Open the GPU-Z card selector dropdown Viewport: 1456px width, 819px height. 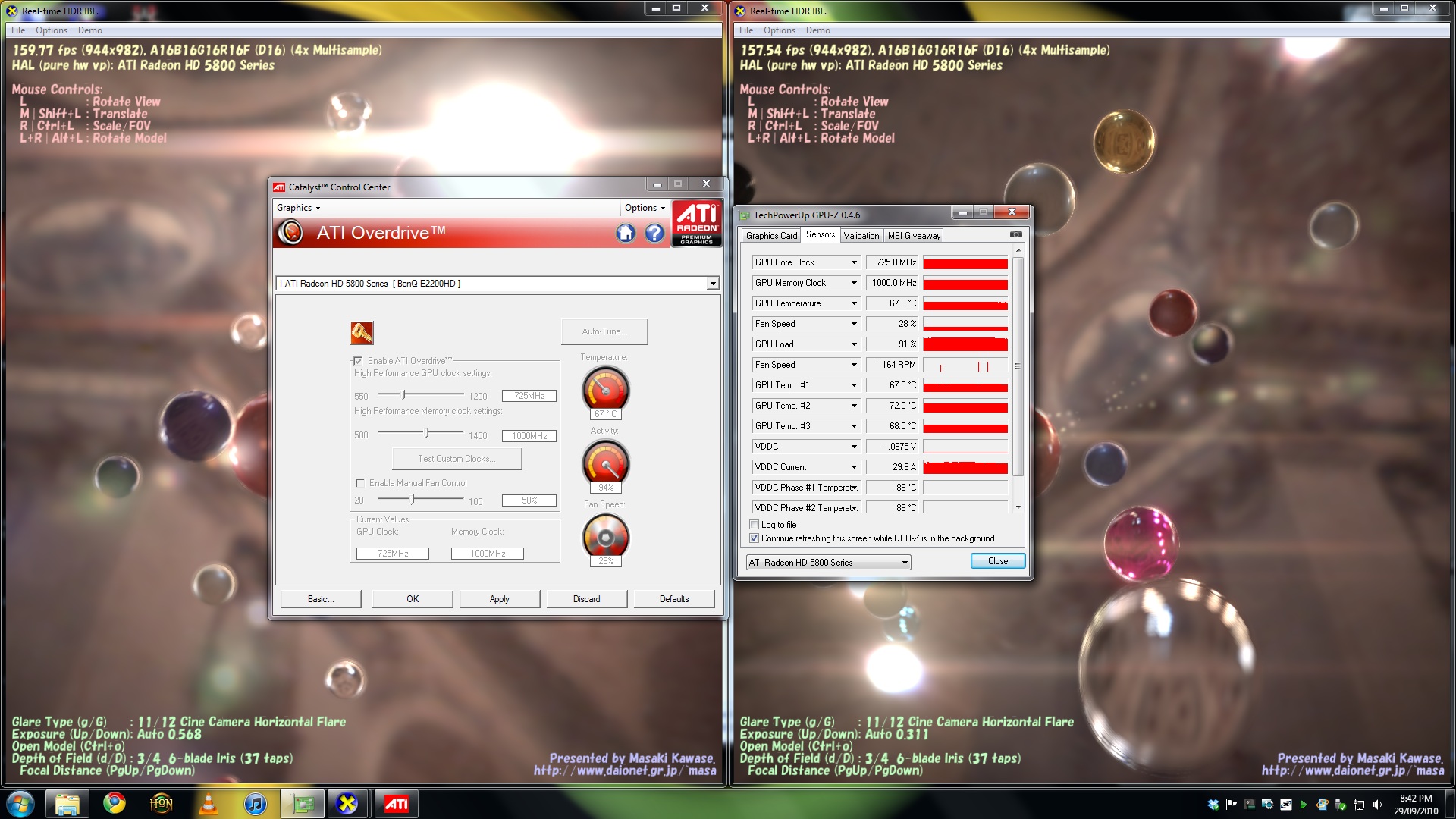pyautogui.click(x=828, y=563)
